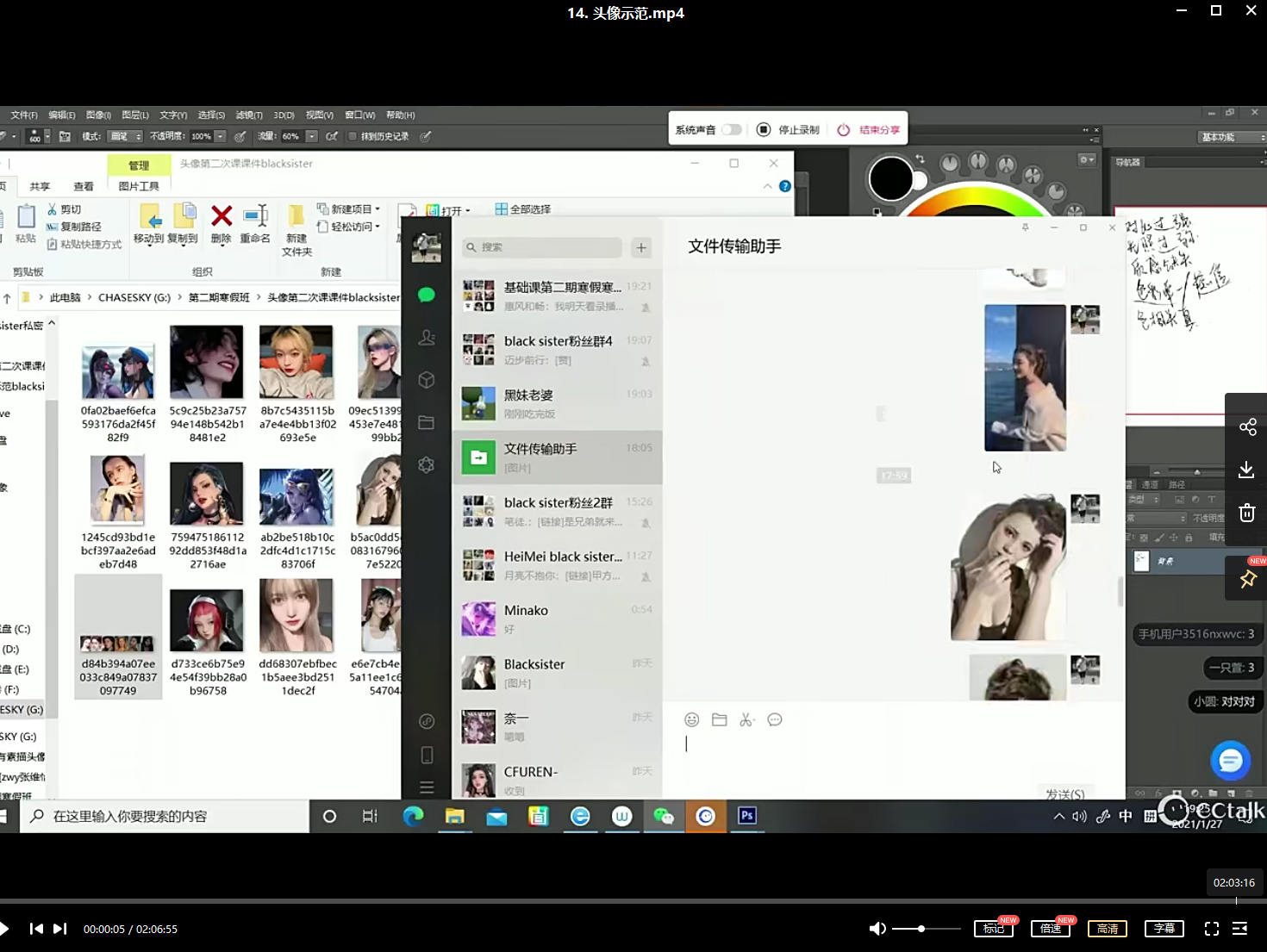
Task: Open the send file folder icon in chat
Action: pos(720,719)
